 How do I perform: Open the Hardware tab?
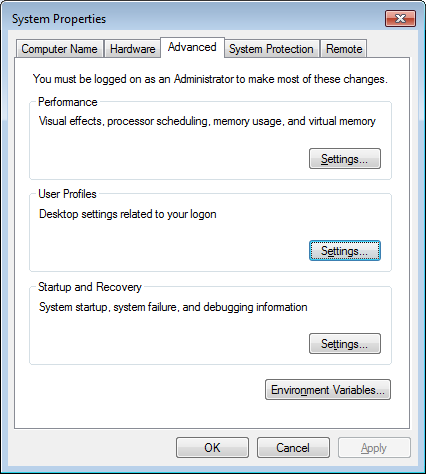click(132, 49)
